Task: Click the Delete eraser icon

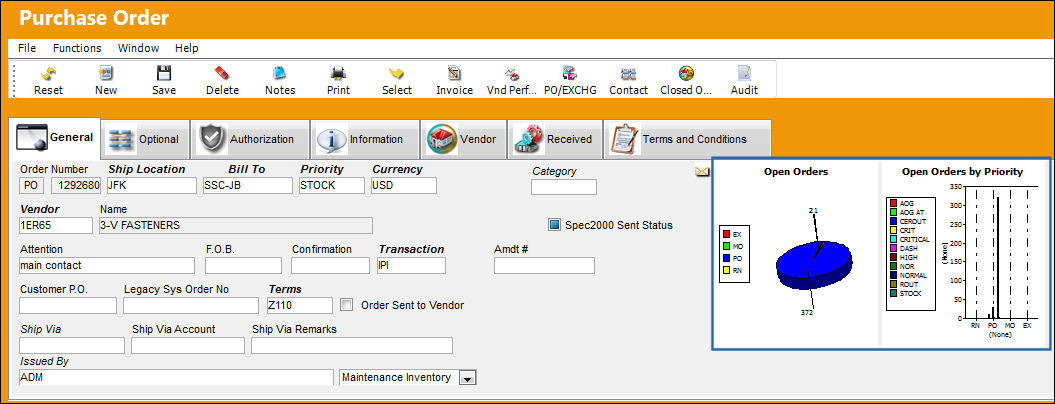Action: pos(222,73)
